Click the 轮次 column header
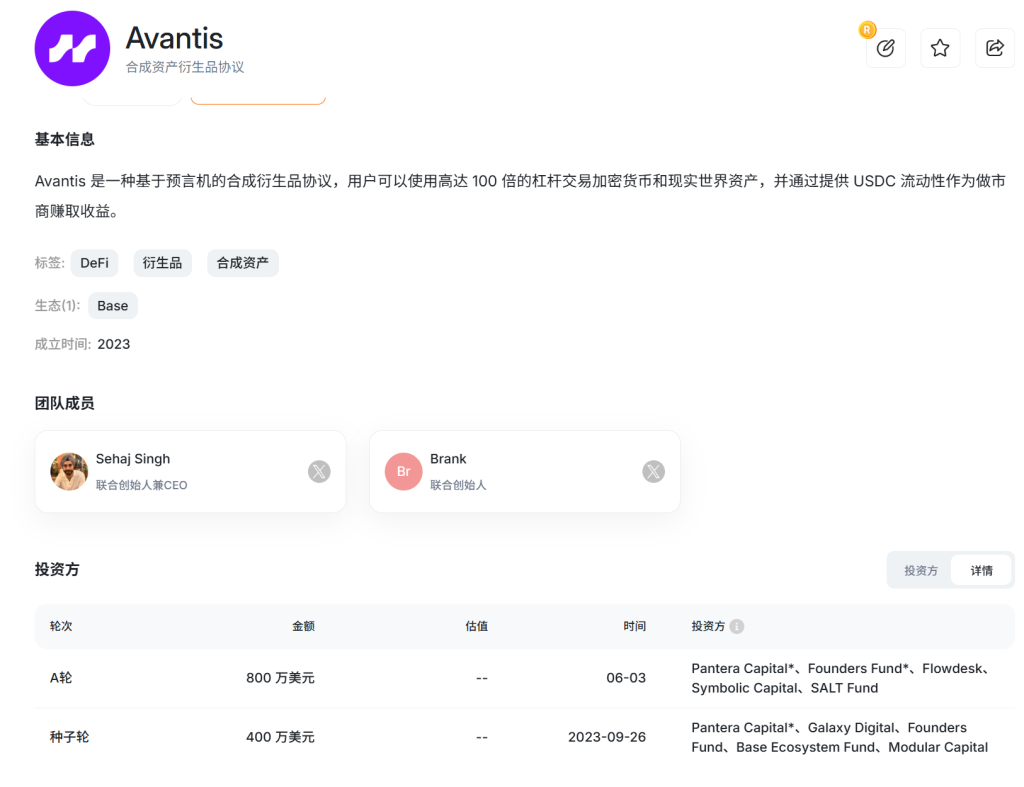The width and height of the screenshot is (1024, 787). point(61,626)
